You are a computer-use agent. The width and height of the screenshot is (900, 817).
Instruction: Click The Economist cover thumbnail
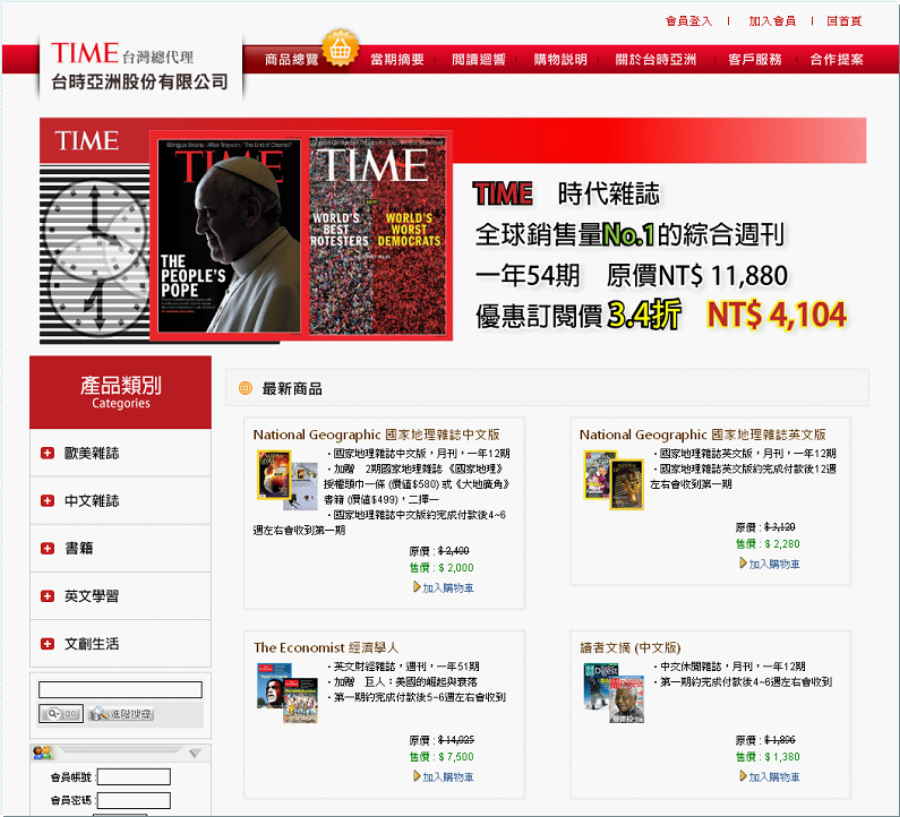click(x=287, y=693)
